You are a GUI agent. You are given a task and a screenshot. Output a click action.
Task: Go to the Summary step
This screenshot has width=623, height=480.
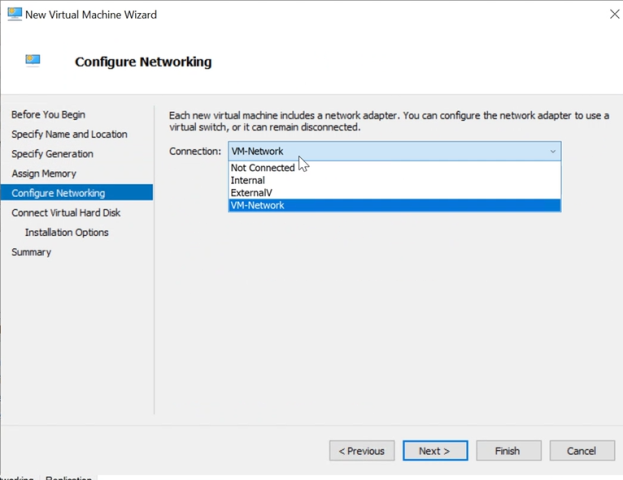click(31, 252)
